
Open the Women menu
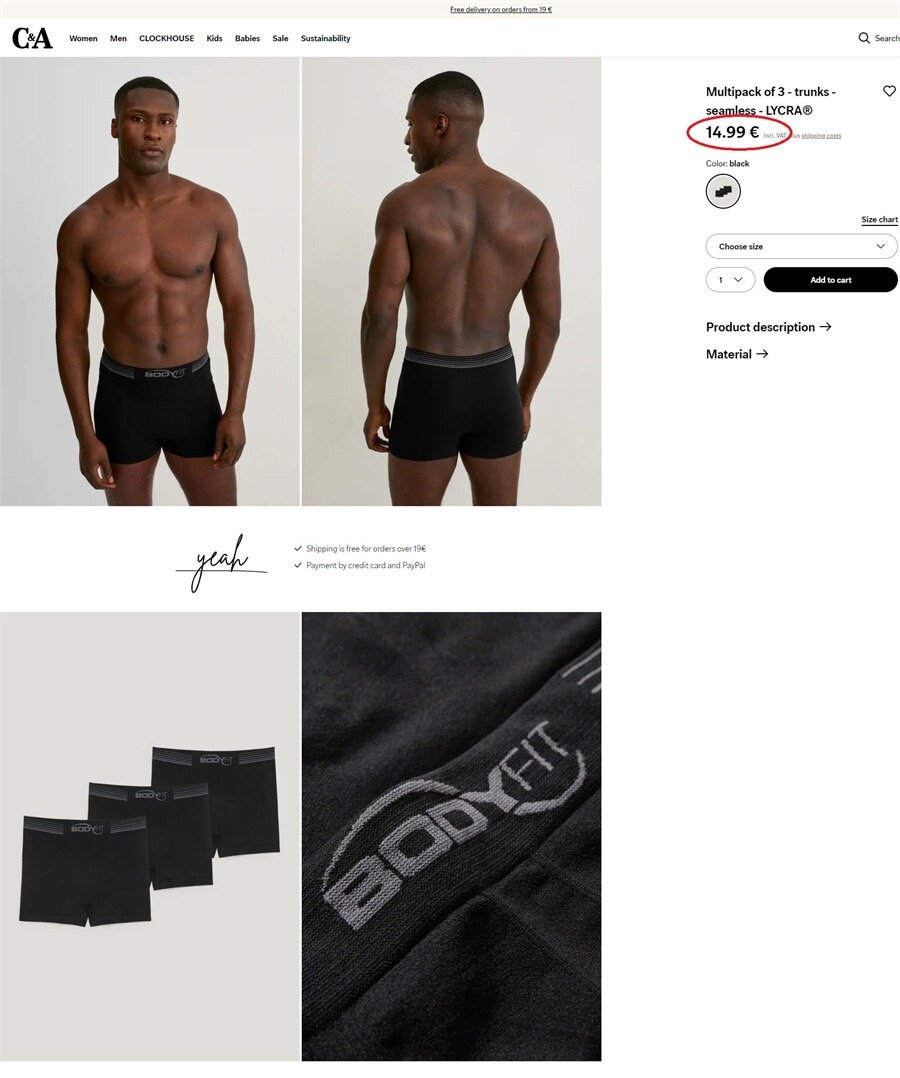coord(83,38)
